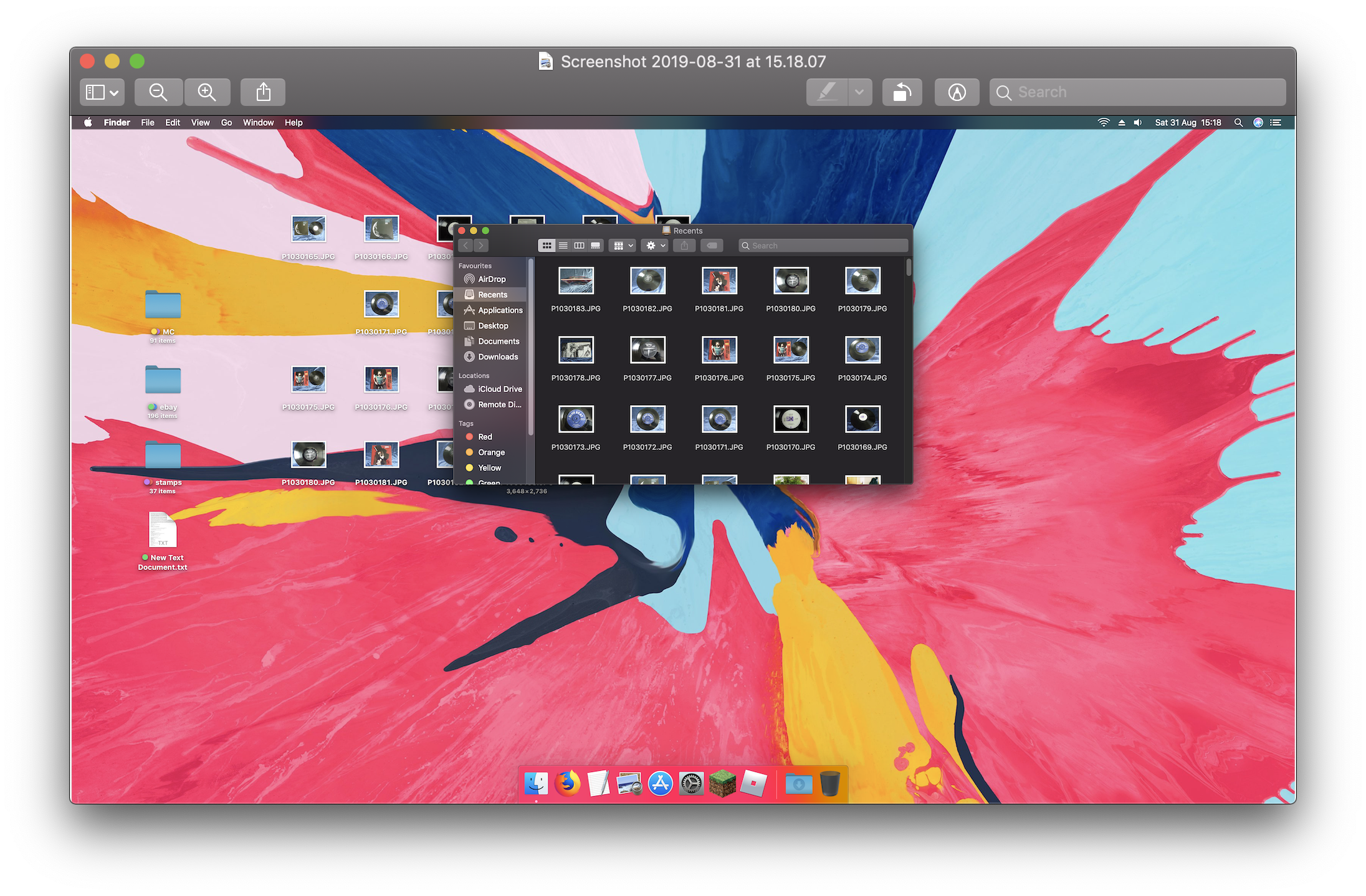Open Spotlight magnifier in menu bar
1366x896 pixels.
pyautogui.click(x=1238, y=123)
